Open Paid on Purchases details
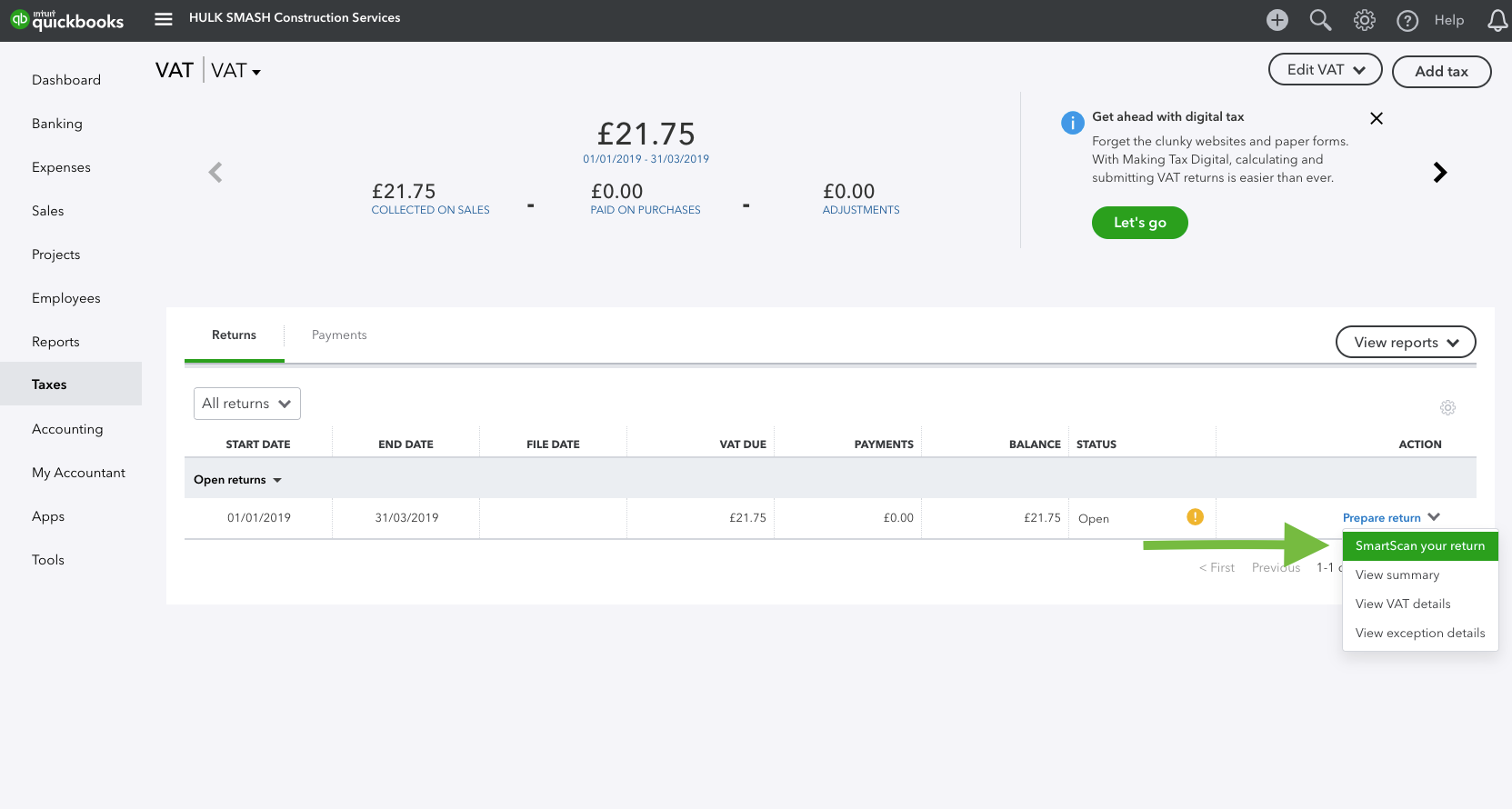 coord(646,210)
